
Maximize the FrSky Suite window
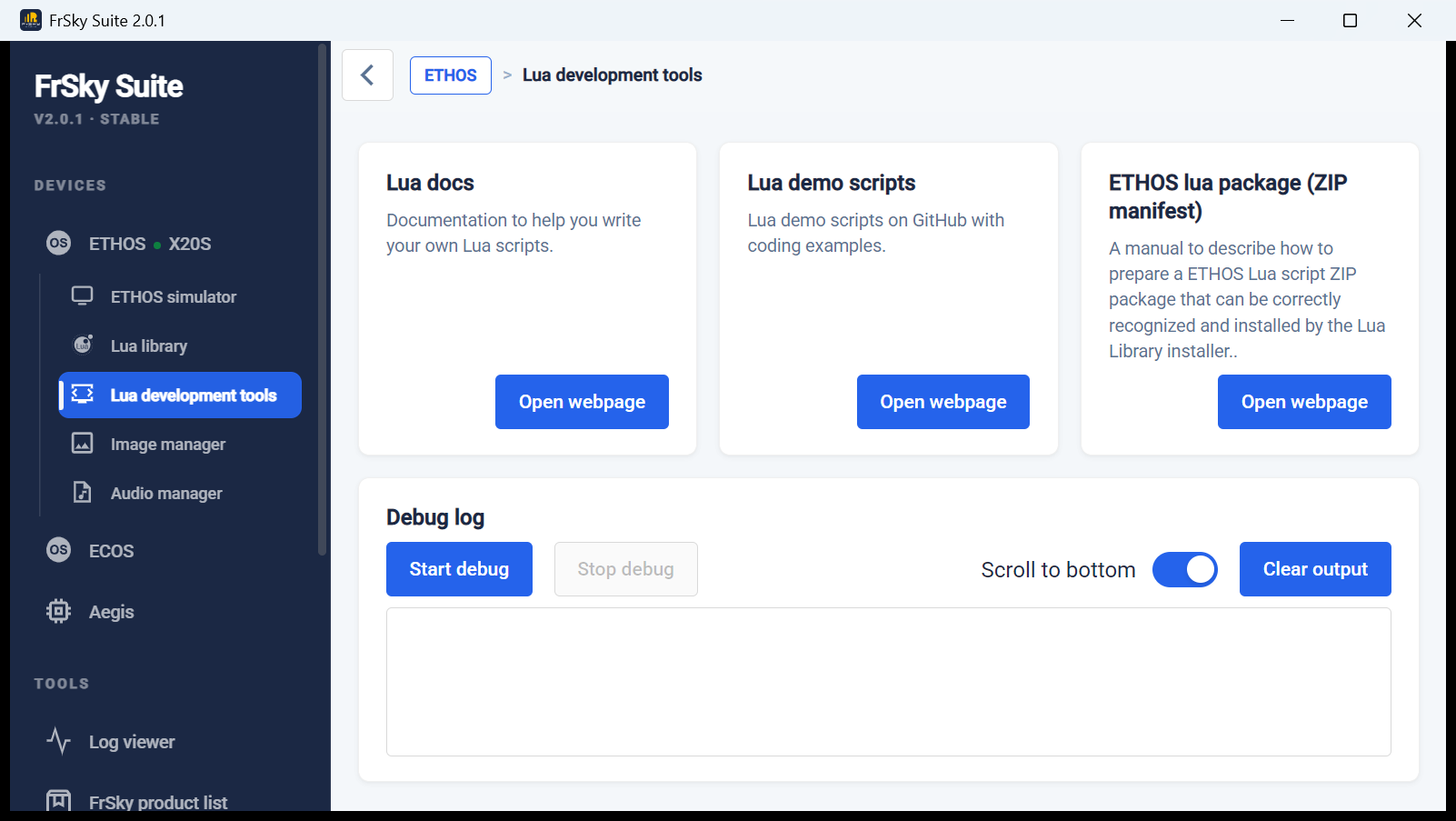pos(1351,20)
